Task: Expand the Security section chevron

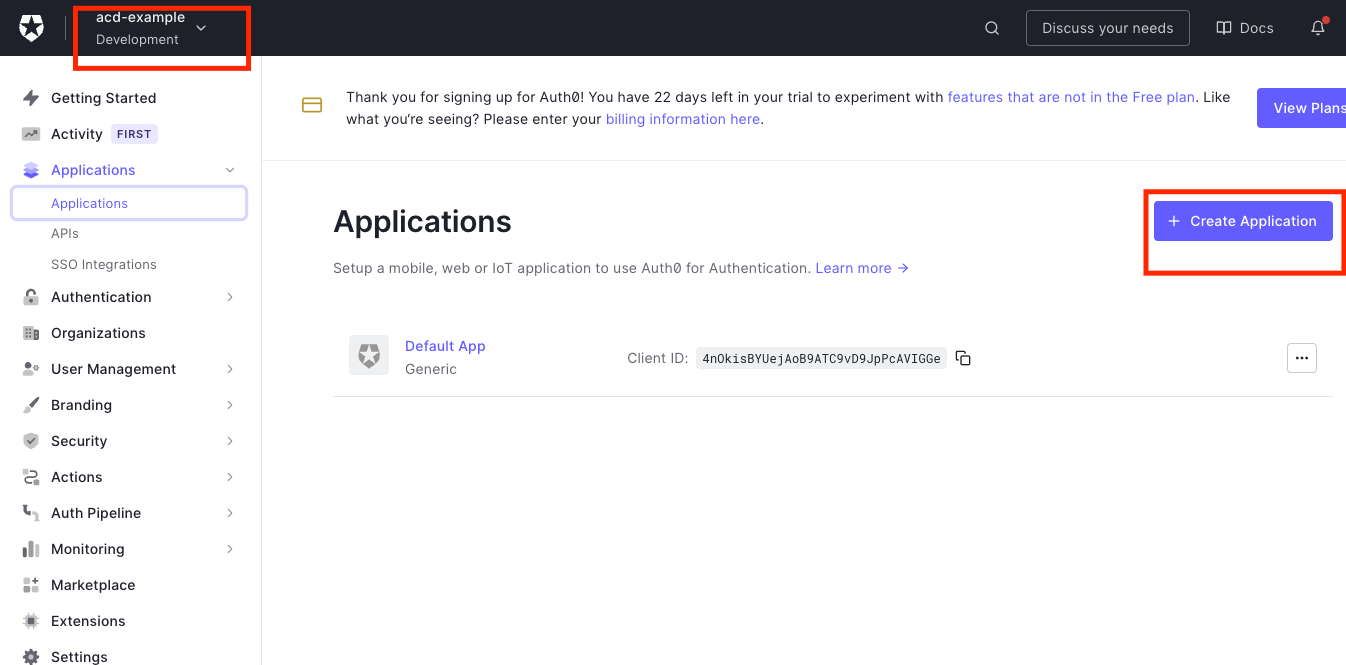Action: pos(230,441)
